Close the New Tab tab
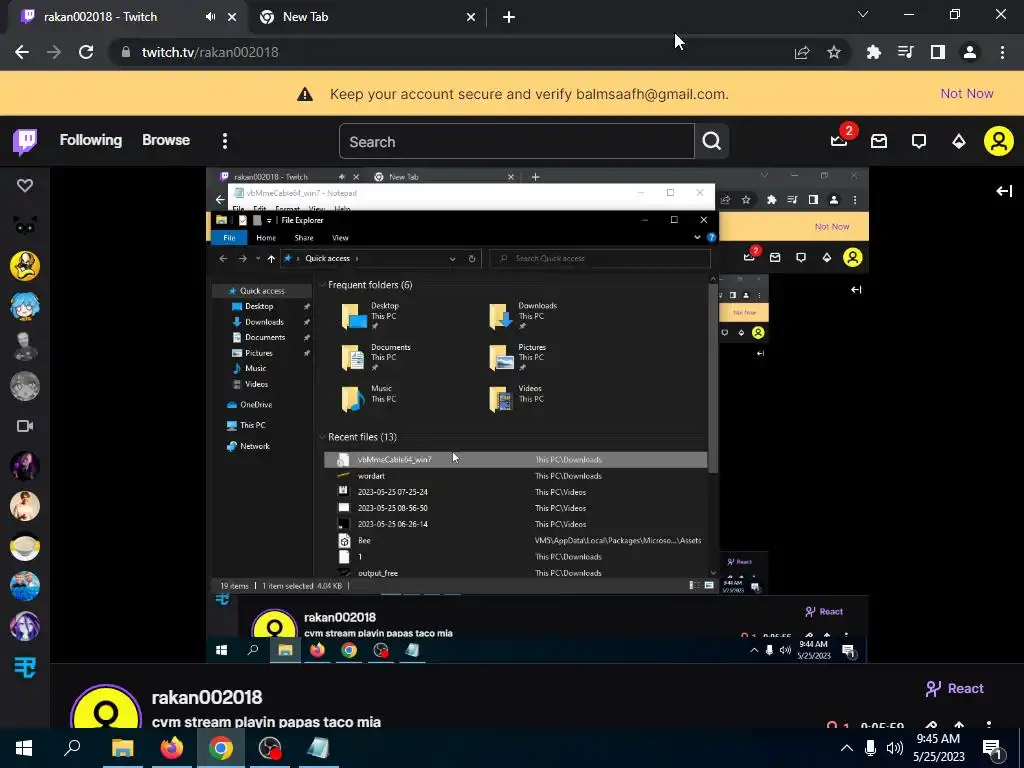Viewport: 1024px width, 768px height. tap(471, 18)
